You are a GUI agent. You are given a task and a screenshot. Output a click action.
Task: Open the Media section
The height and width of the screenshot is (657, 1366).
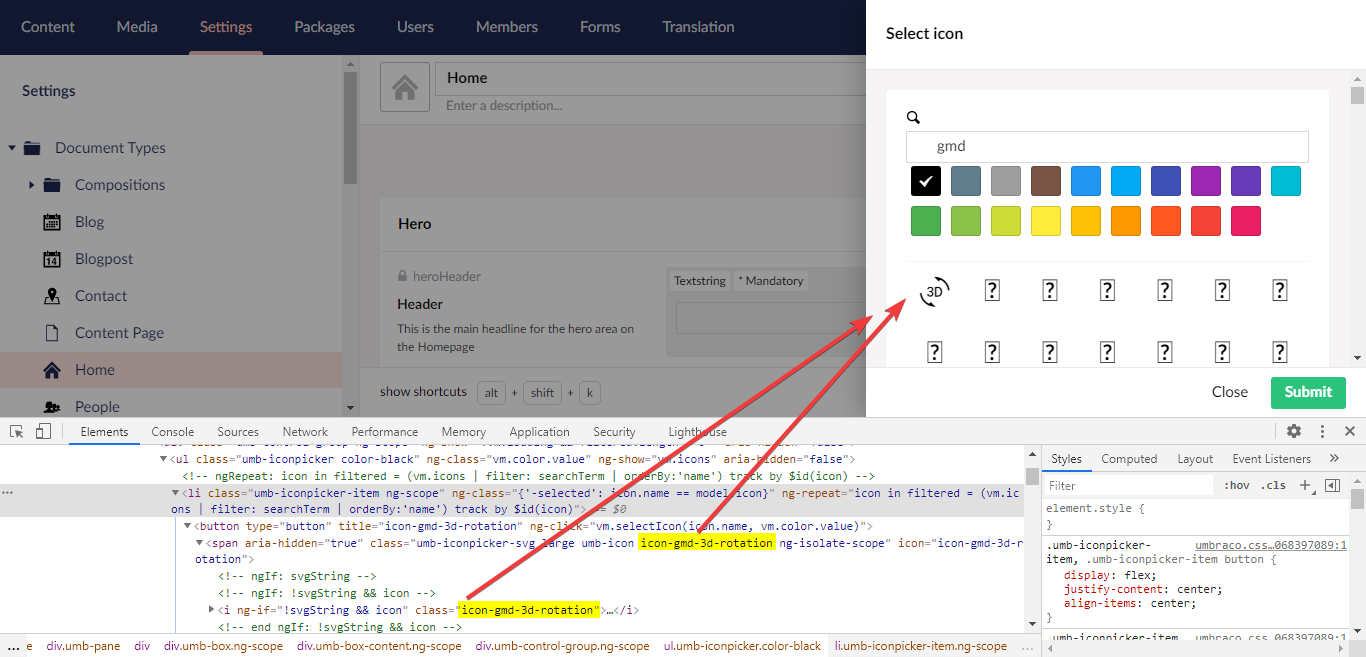tap(137, 27)
